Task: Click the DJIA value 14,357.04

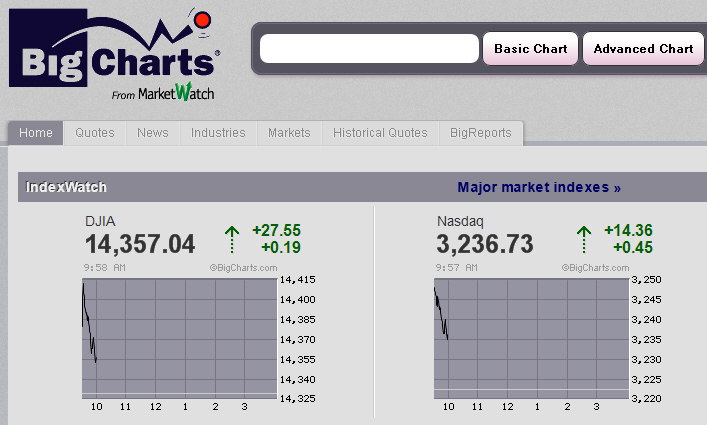Action: point(140,244)
